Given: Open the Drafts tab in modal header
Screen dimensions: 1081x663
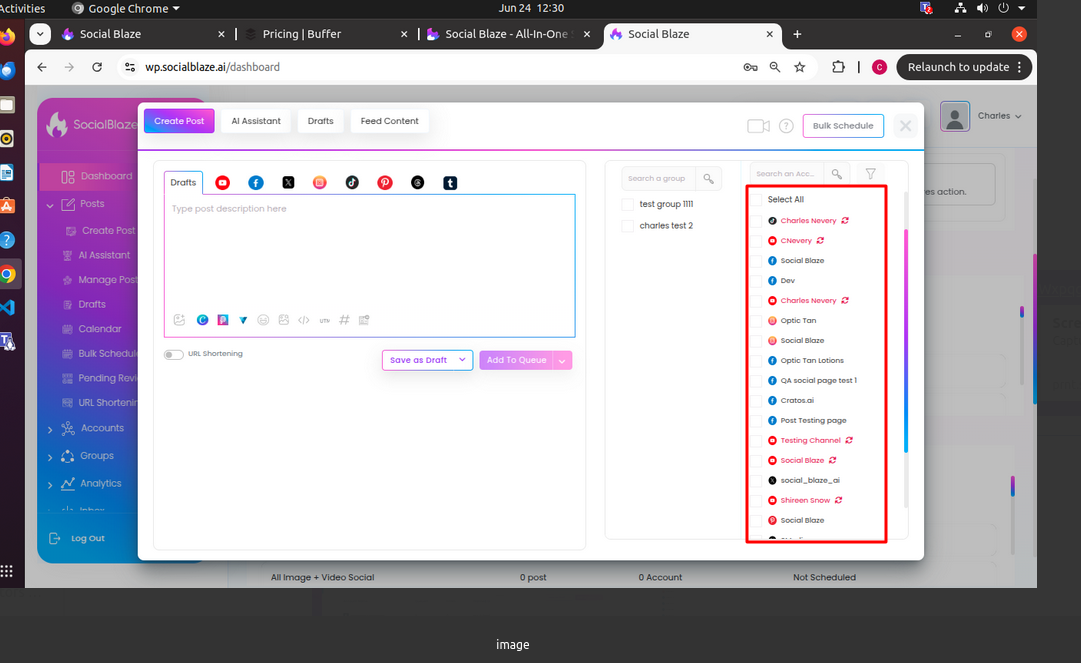Looking at the screenshot, I should tap(321, 121).
